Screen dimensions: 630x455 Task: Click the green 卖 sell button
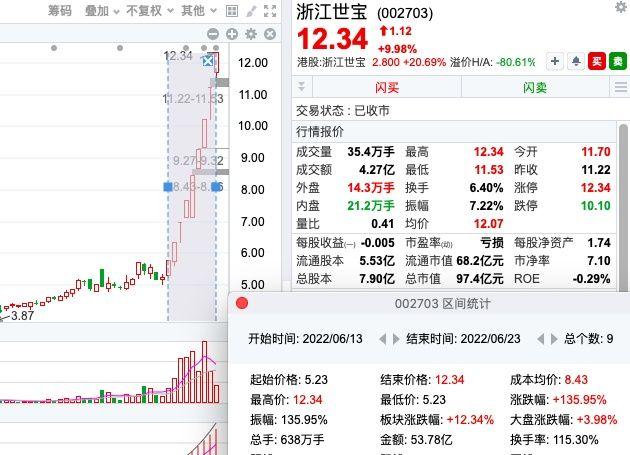tap(618, 61)
